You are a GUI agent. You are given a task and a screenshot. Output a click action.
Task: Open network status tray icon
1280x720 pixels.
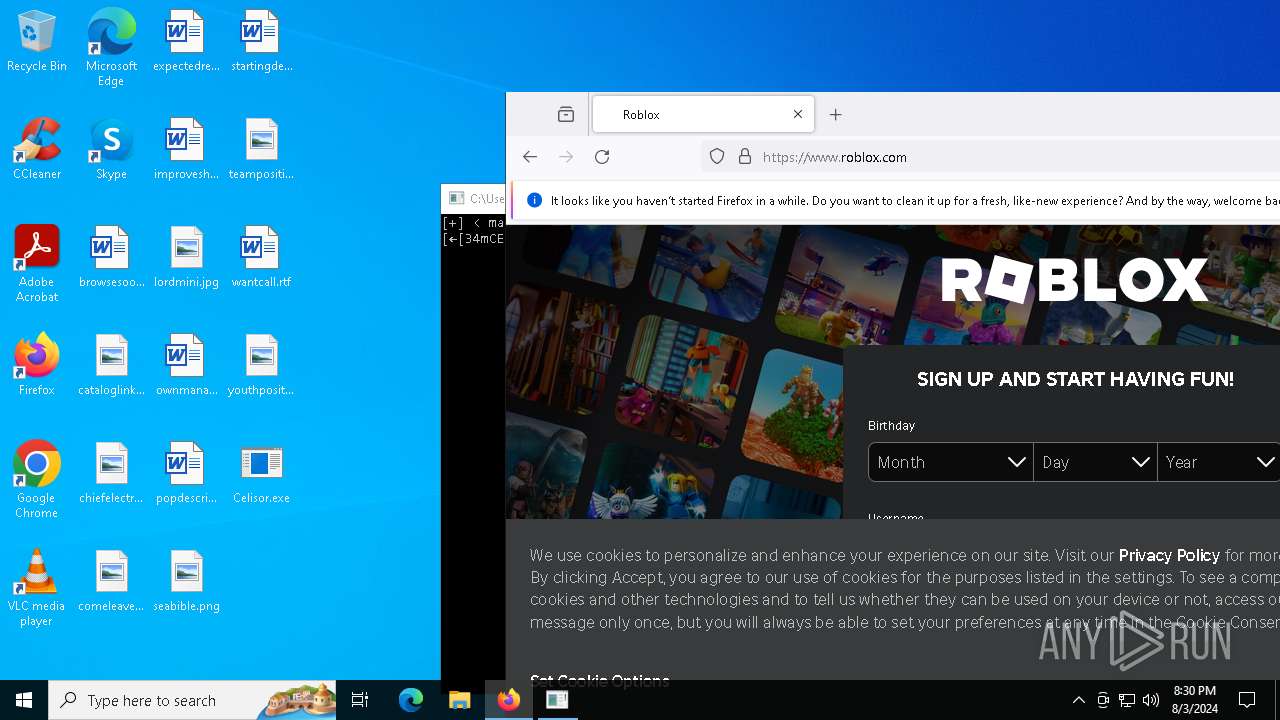coord(1127,700)
